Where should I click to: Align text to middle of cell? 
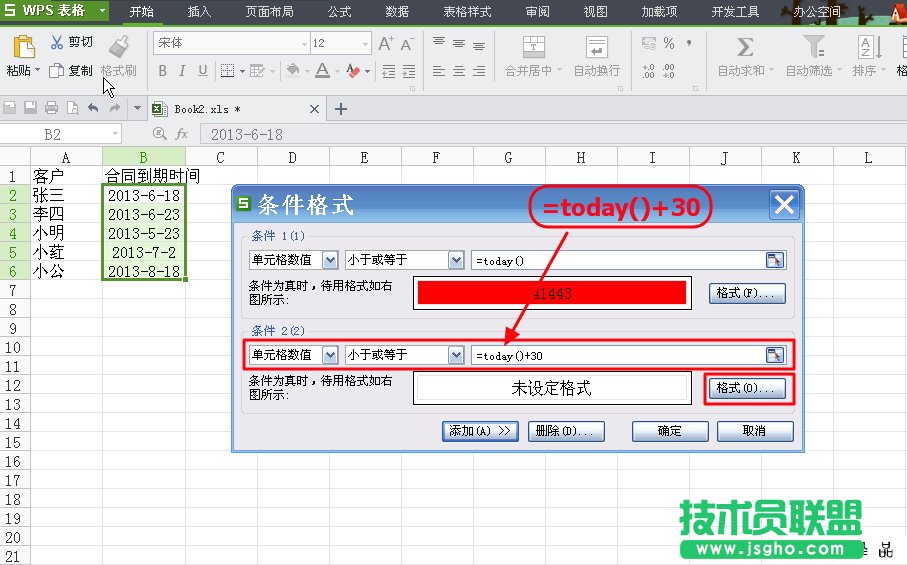coord(459,43)
